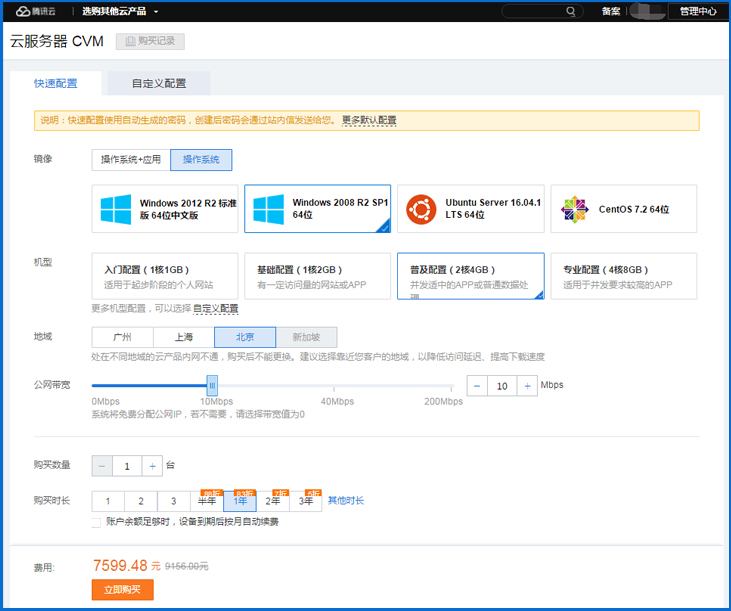The height and width of the screenshot is (611, 731).
Task: Click the 购买记录 button
Action: pyautogui.click(x=150, y=41)
